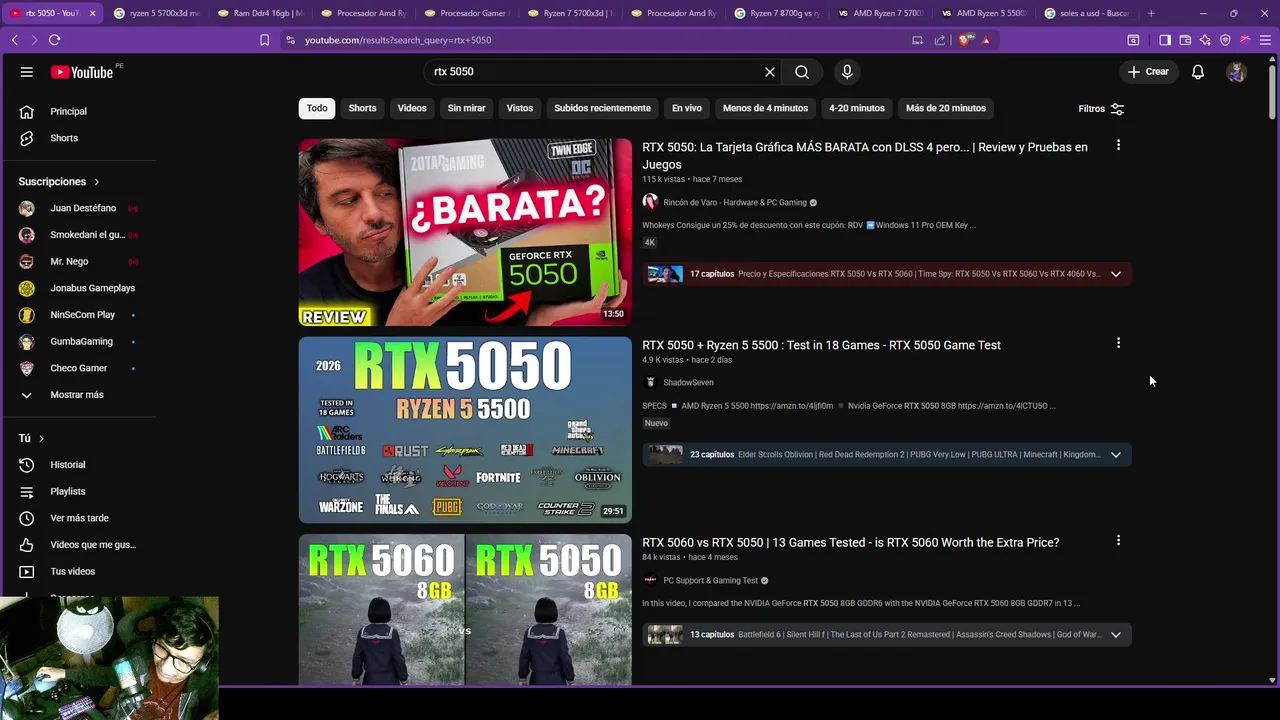Select the Shorts filter chip
Image resolution: width=1280 pixels, height=720 pixels.
(x=362, y=108)
